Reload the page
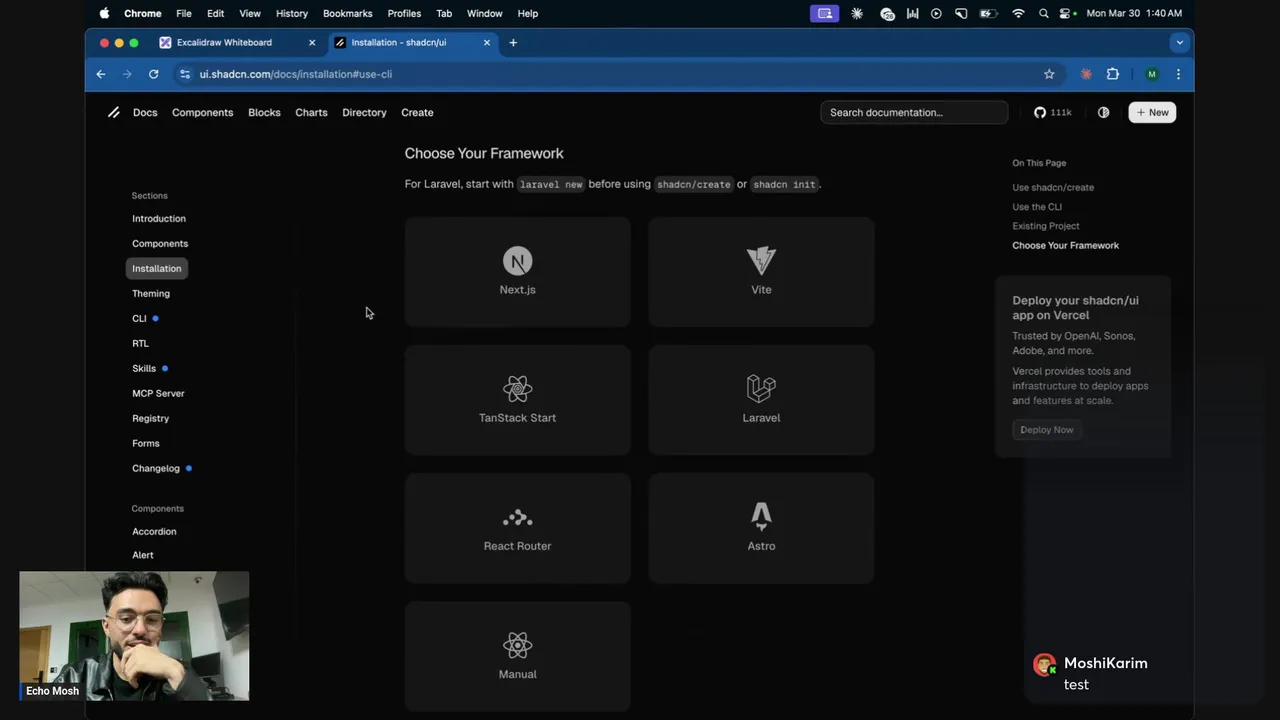 pyautogui.click(x=153, y=74)
